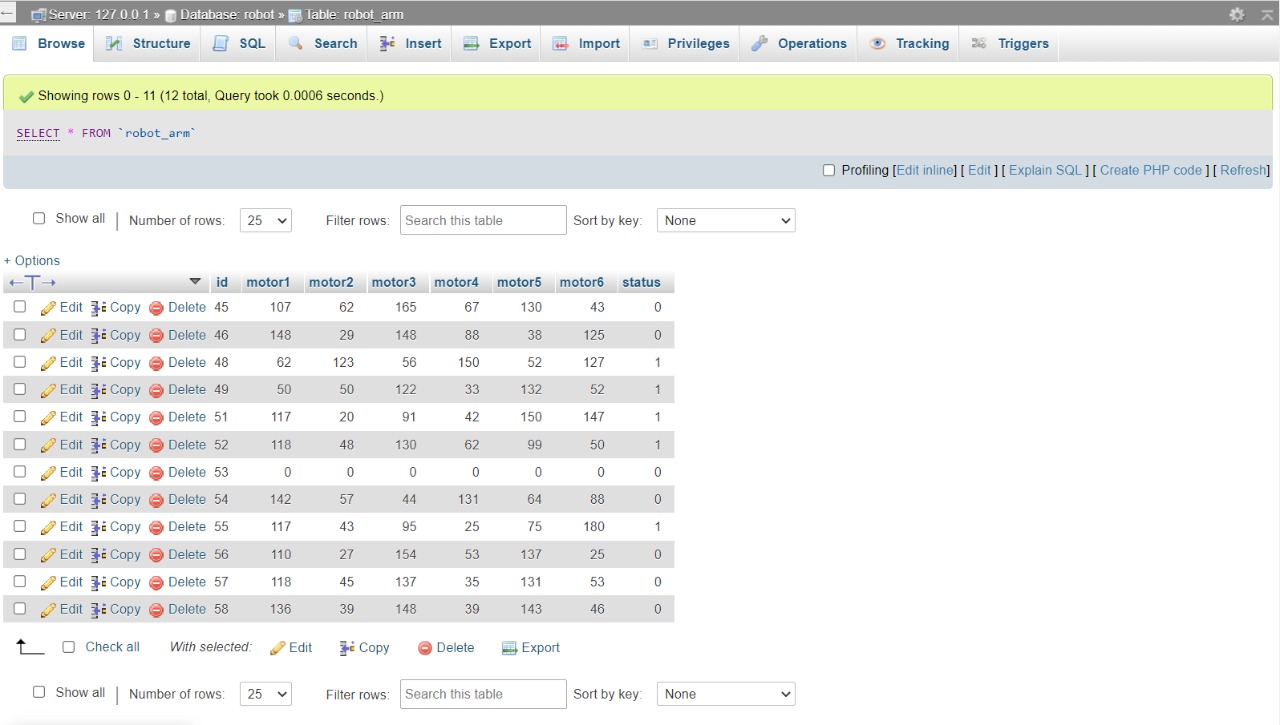This screenshot has width=1280, height=725.
Task: Switch to the SQL tab
Action: [239, 43]
